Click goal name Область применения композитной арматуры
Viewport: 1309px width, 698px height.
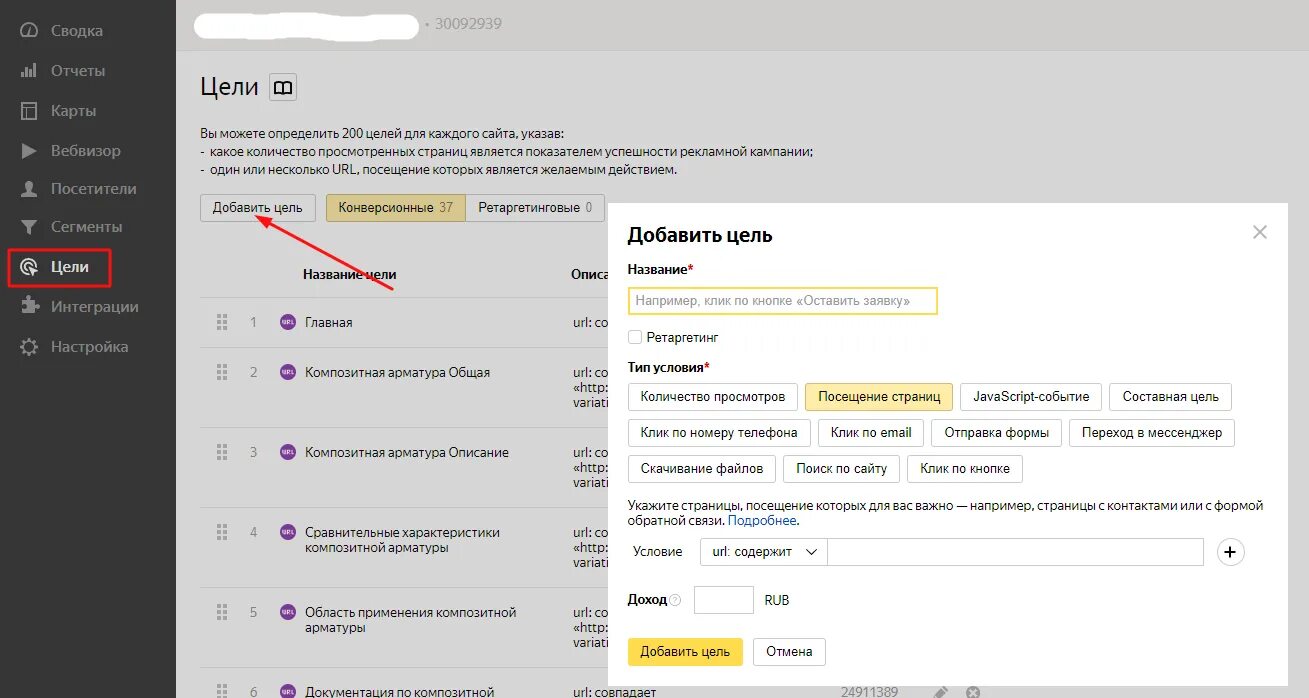tap(410, 620)
